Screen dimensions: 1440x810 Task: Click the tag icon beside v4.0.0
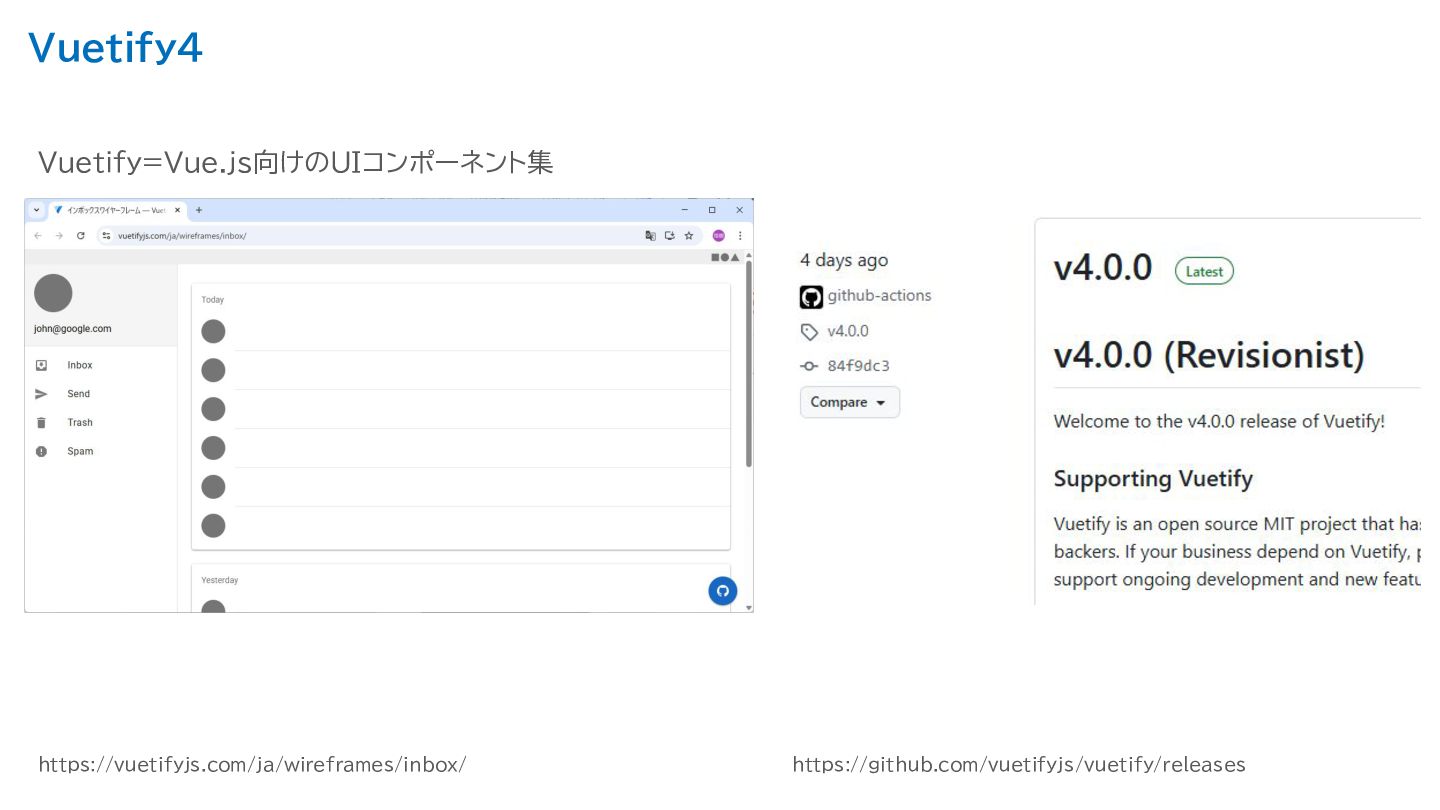[809, 332]
